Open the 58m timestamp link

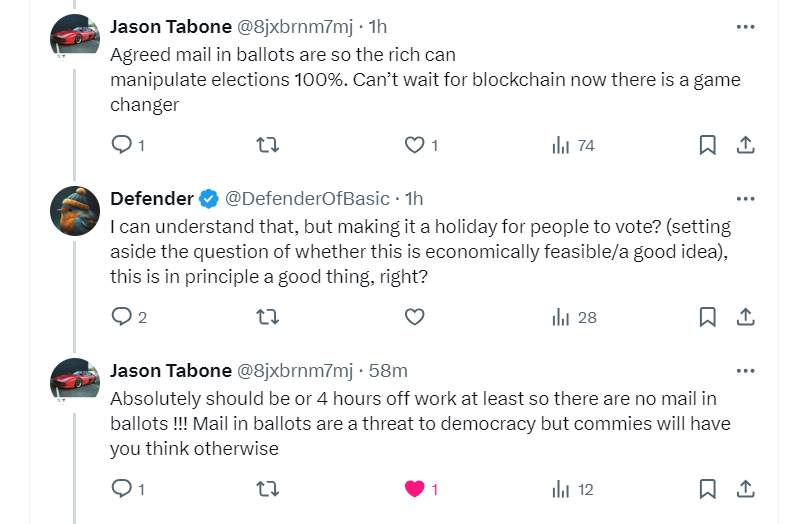click(388, 370)
